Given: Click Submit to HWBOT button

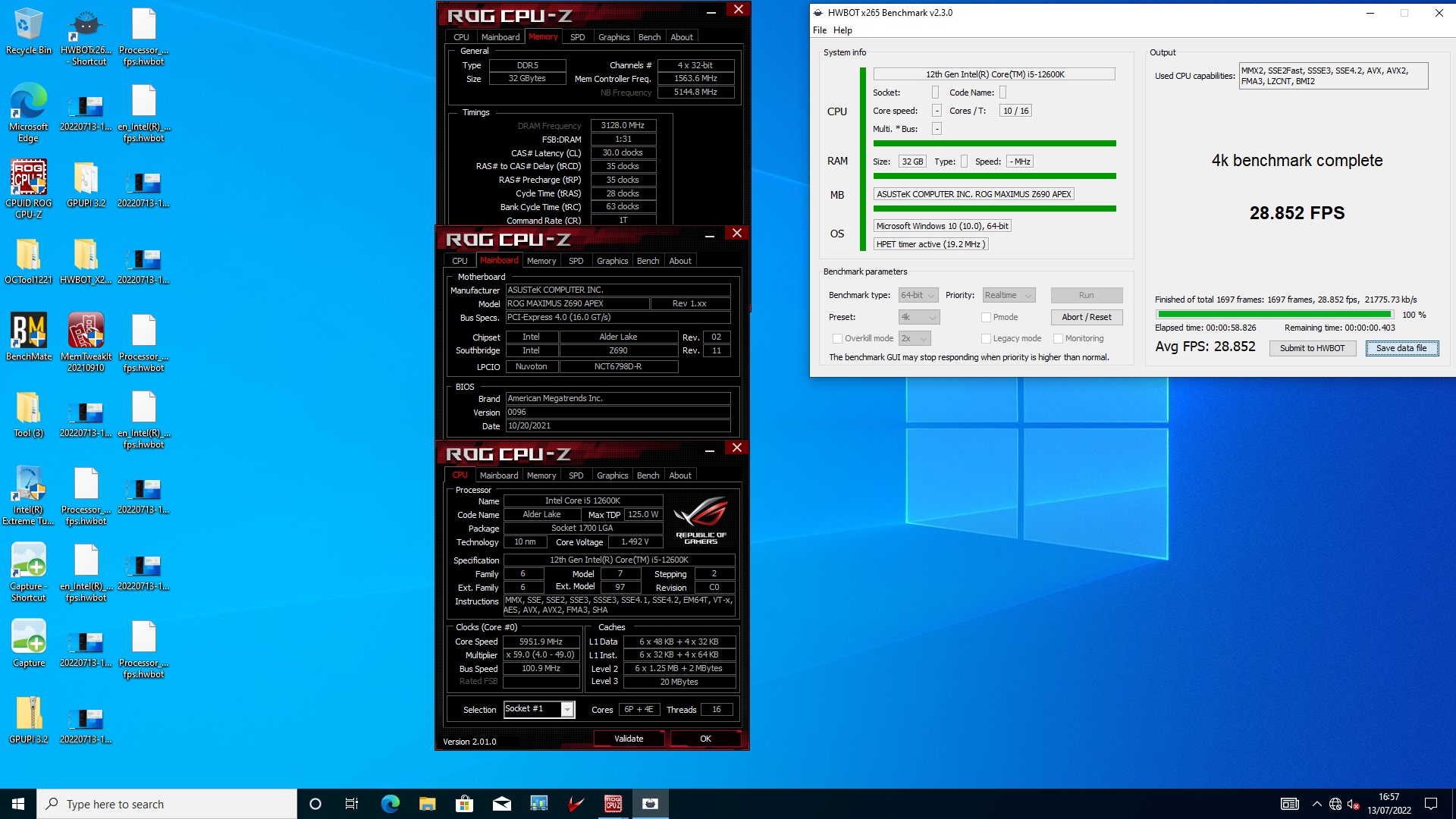Looking at the screenshot, I should [x=1312, y=348].
